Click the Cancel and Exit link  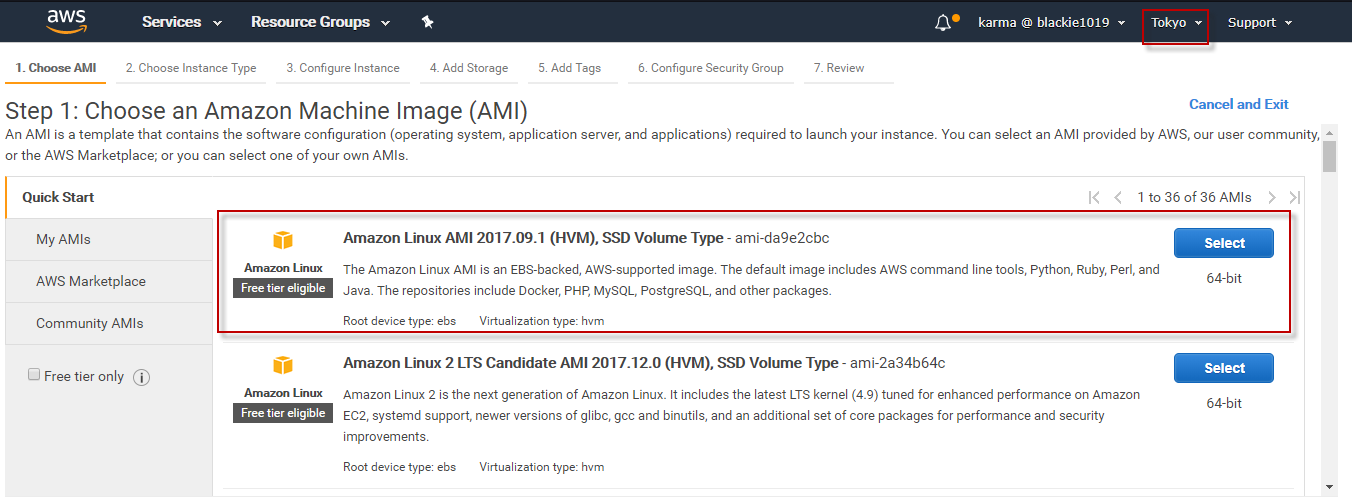pyautogui.click(x=1238, y=104)
